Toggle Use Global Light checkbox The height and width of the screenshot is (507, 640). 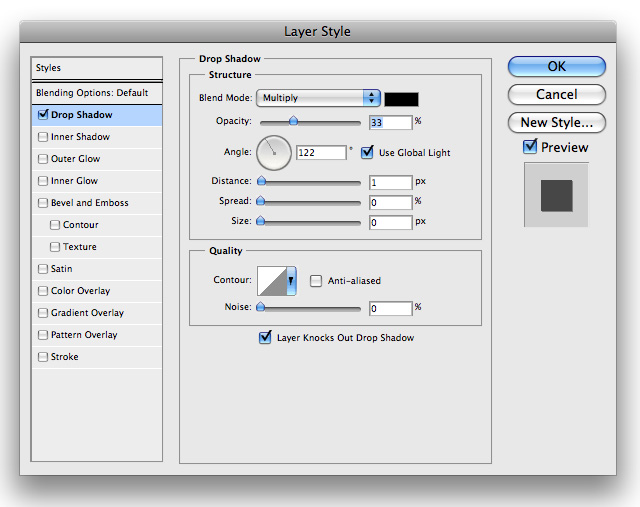pos(367,152)
